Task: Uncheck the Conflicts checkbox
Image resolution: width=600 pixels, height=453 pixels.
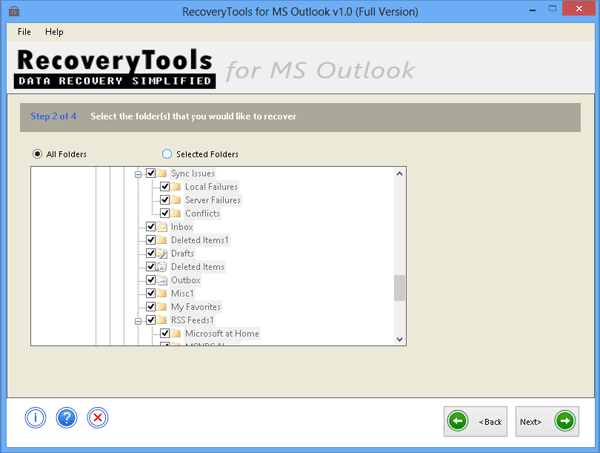Action: coord(165,213)
